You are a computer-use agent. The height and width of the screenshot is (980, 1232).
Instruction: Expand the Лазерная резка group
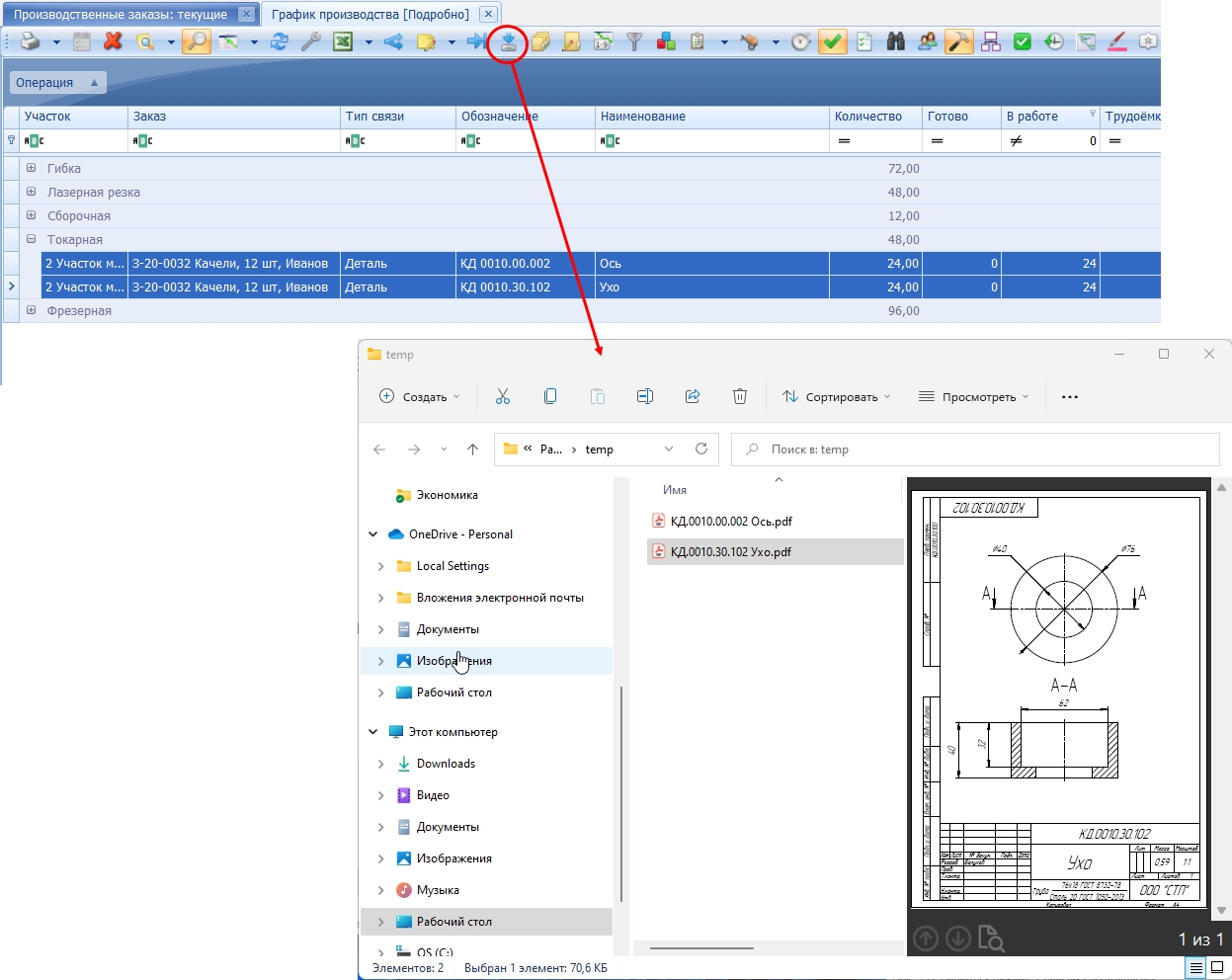pos(32,192)
